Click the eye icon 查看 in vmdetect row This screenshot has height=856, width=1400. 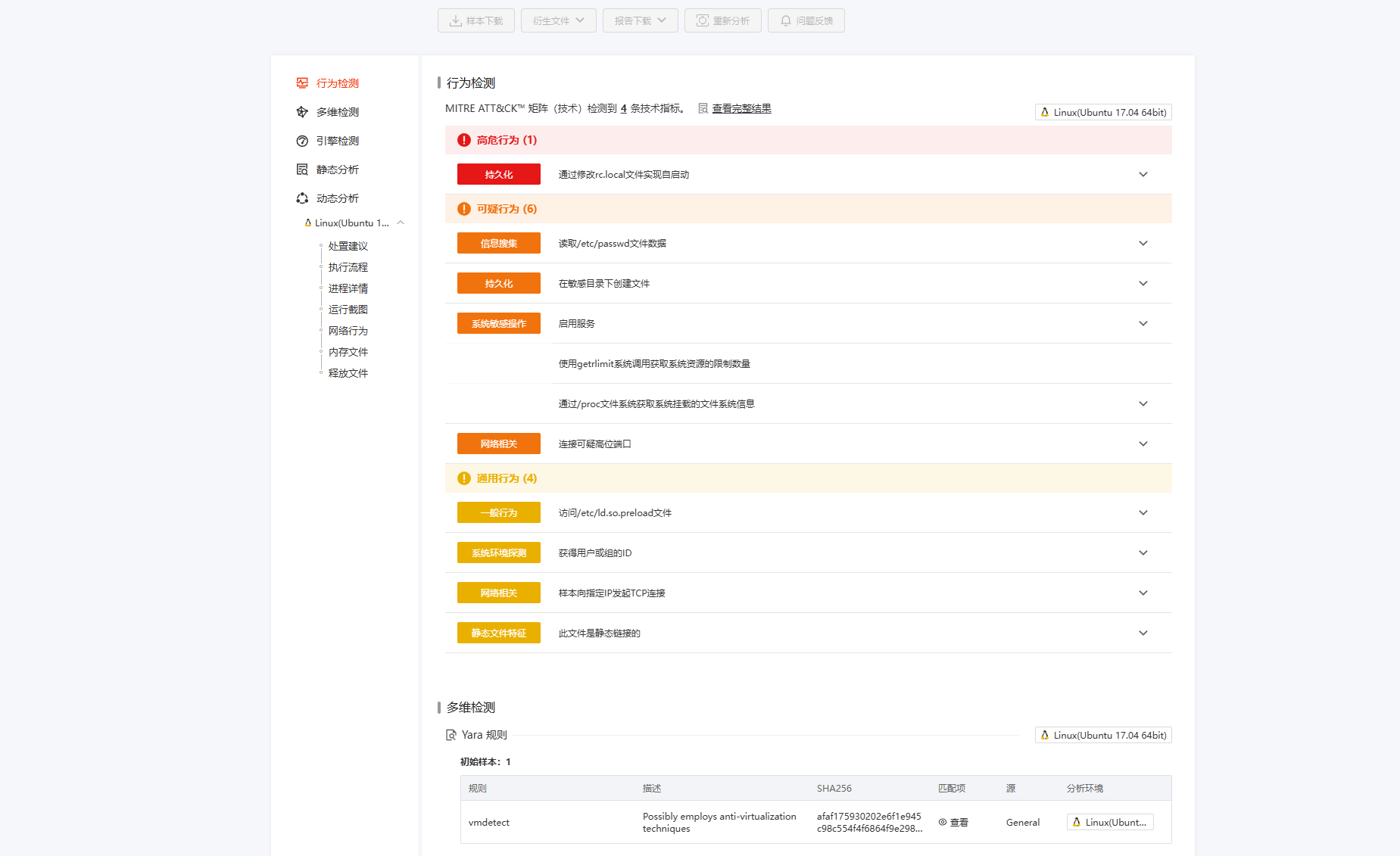click(x=943, y=822)
